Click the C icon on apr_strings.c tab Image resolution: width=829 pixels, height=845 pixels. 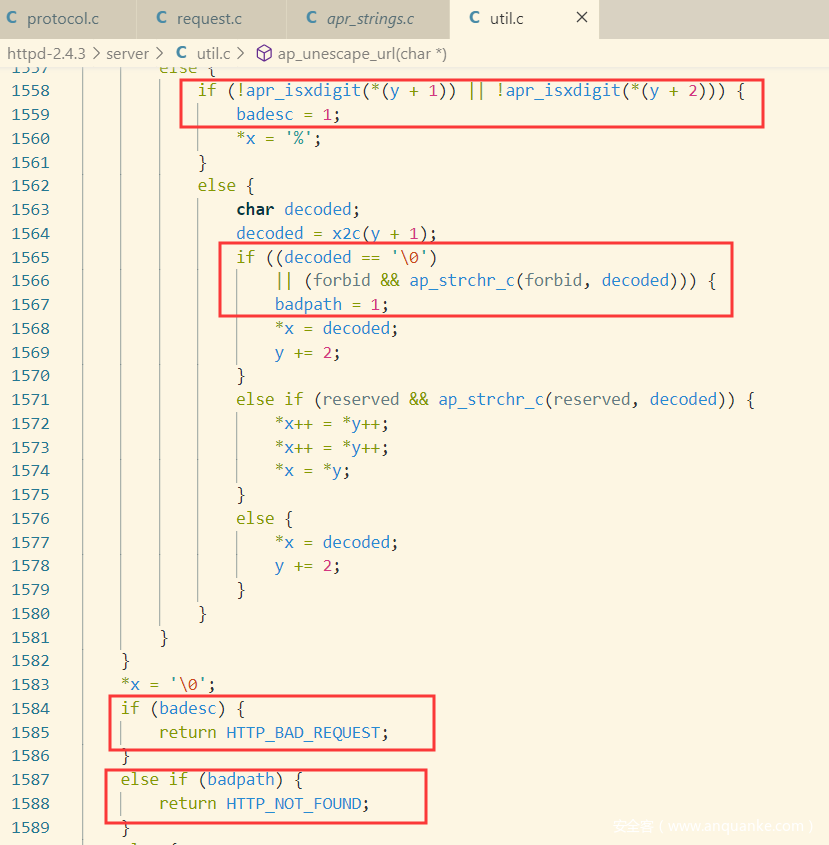coord(311,19)
